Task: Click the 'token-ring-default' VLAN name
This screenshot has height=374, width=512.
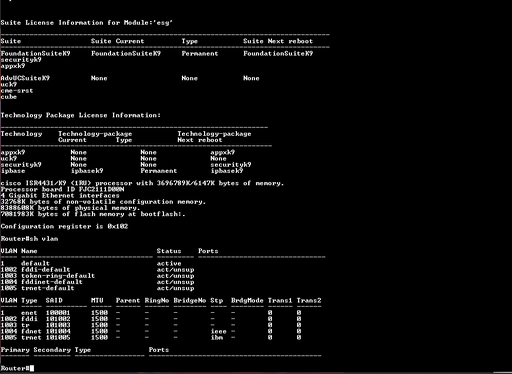Action: pos(58,276)
